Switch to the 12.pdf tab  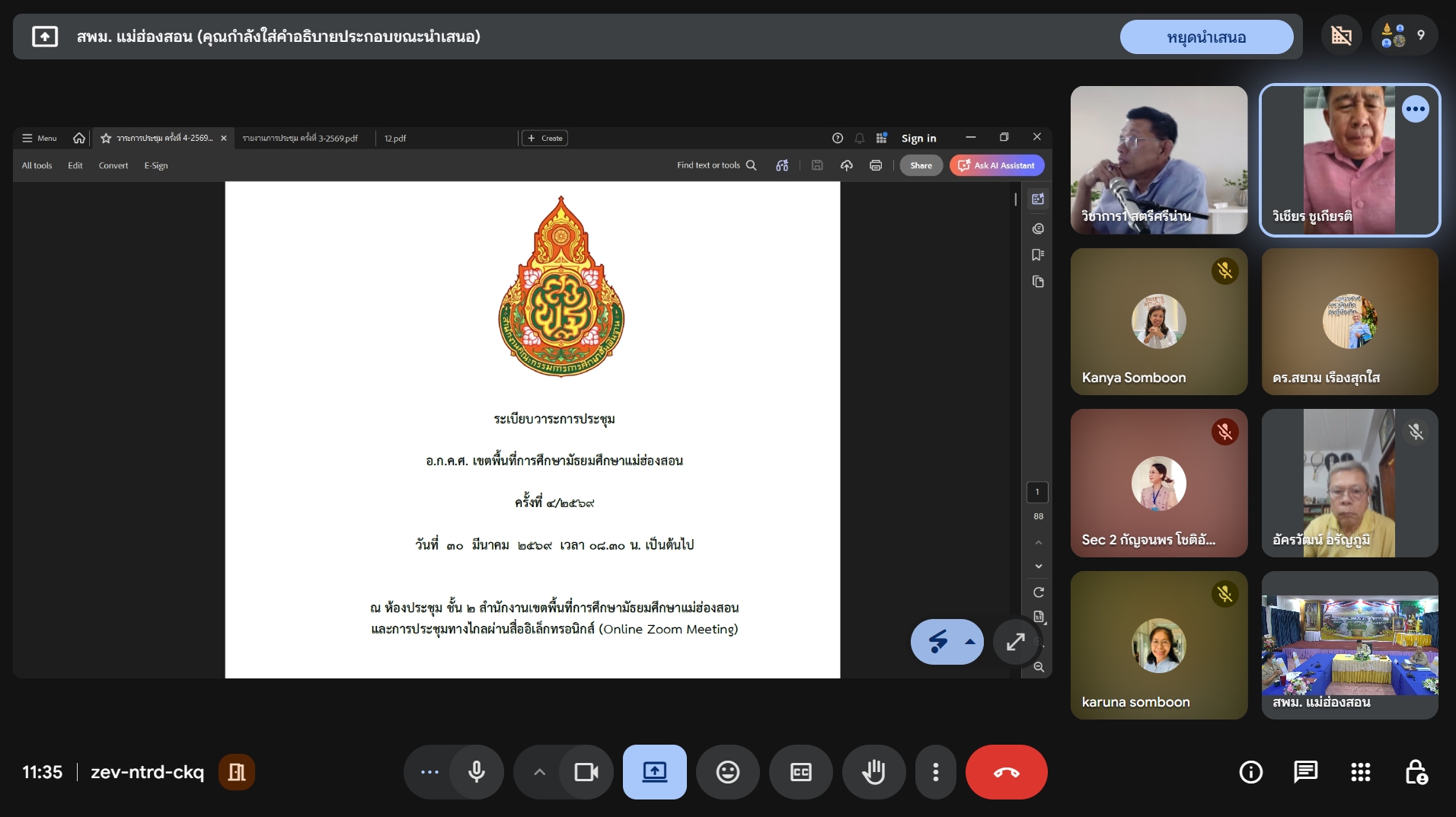tap(394, 138)
